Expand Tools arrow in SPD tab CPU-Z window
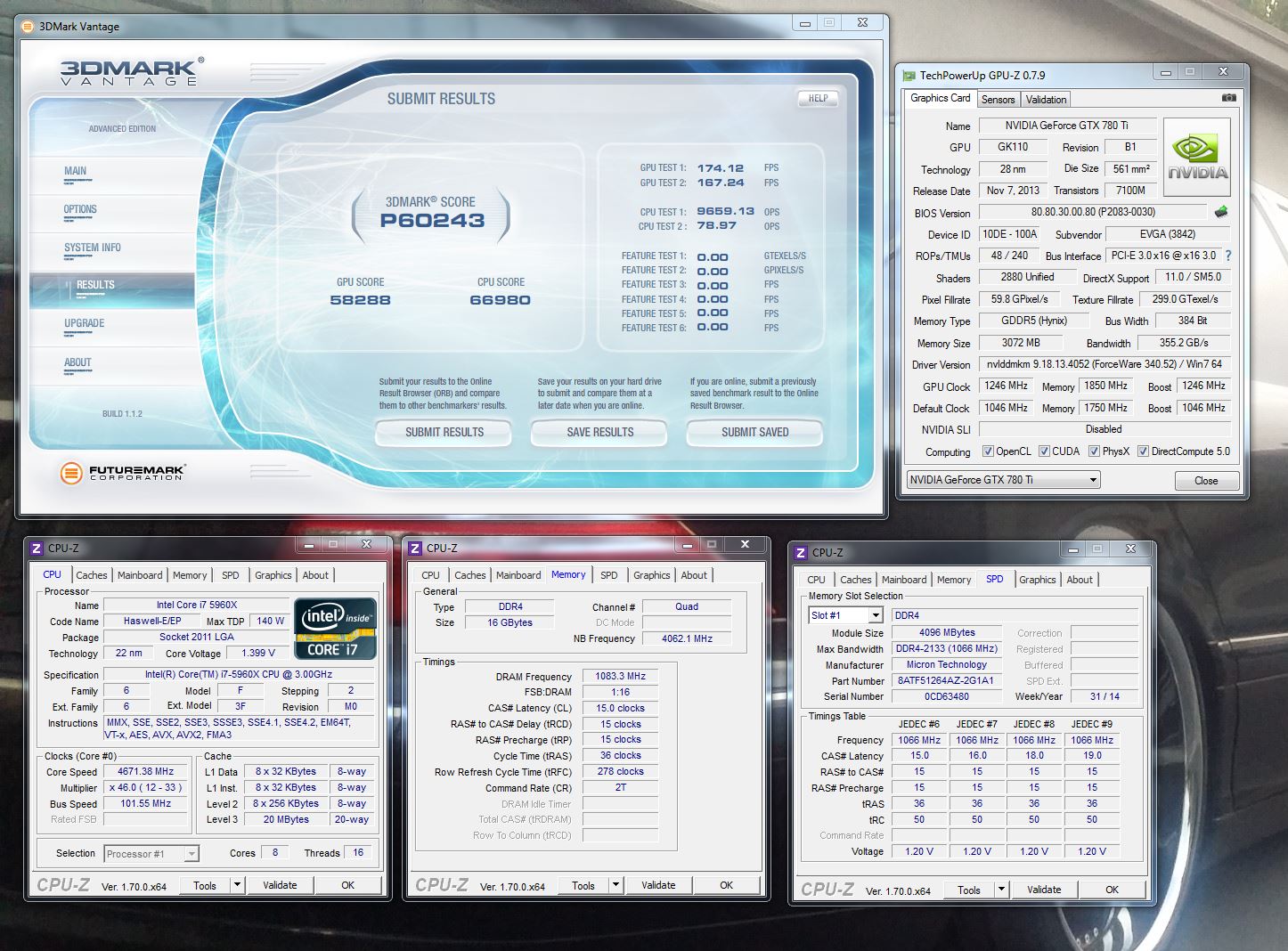This screenshot has width=1288, height=951. pos(1001,890)
